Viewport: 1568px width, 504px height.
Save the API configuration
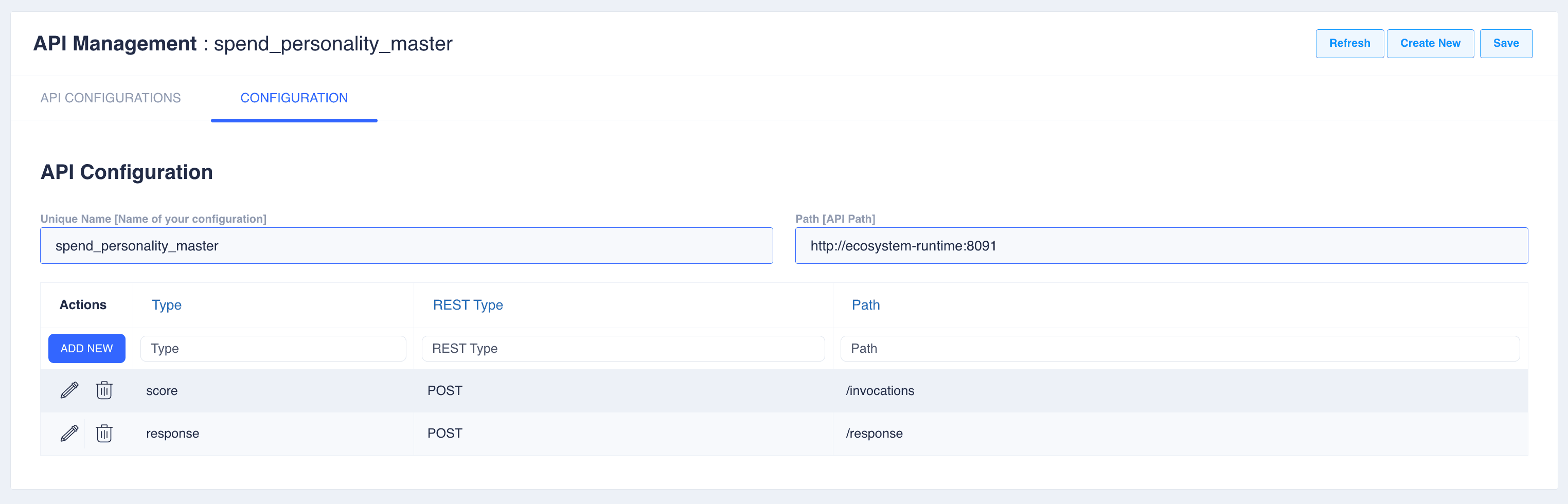[1505, 43]
